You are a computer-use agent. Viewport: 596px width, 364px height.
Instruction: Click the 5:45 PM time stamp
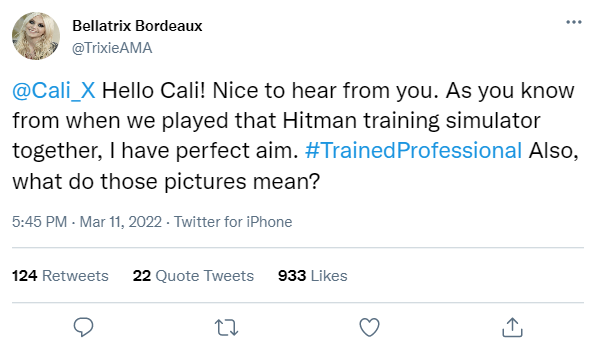(x=39, y=222)
